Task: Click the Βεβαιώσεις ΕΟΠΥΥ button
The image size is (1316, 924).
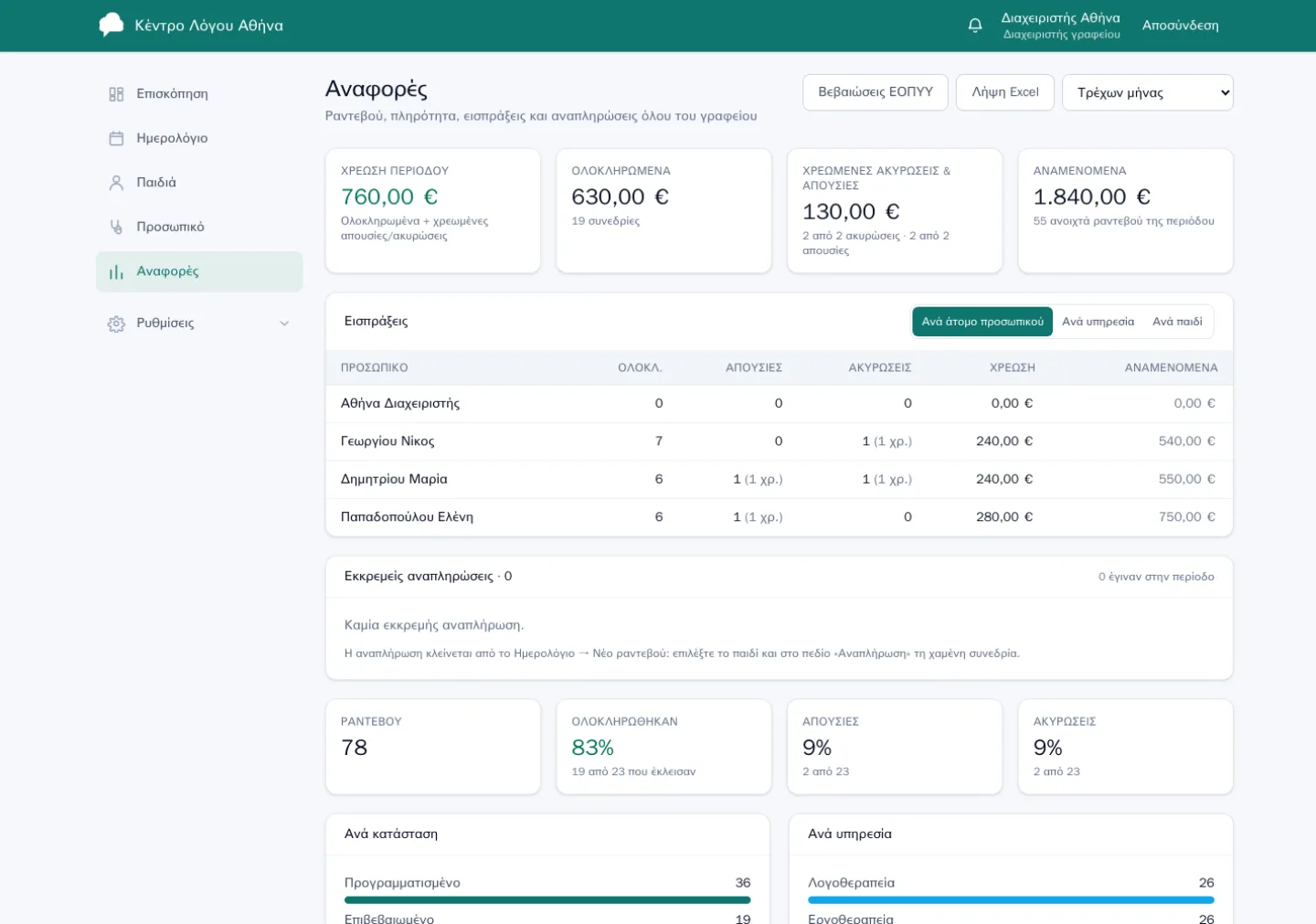Action: pyautogui.click(x=876, y=92)
